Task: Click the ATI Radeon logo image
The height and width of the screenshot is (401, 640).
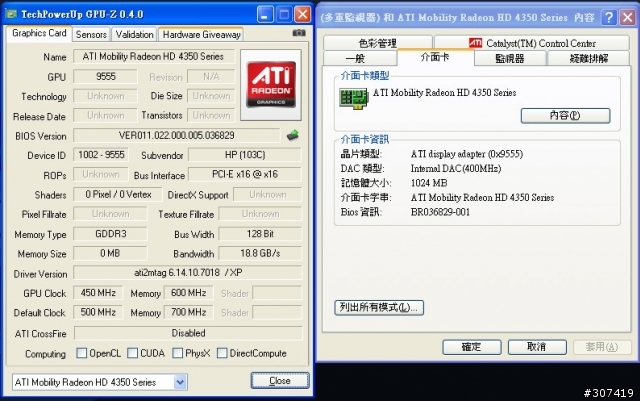Action: tap(271, 85)
